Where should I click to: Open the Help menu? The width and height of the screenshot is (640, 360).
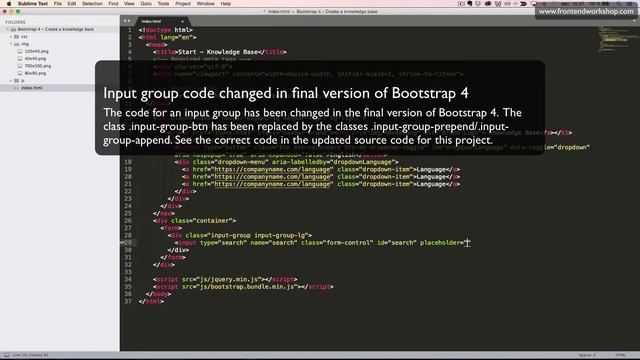pyautogui.click(x=226, y=4)
